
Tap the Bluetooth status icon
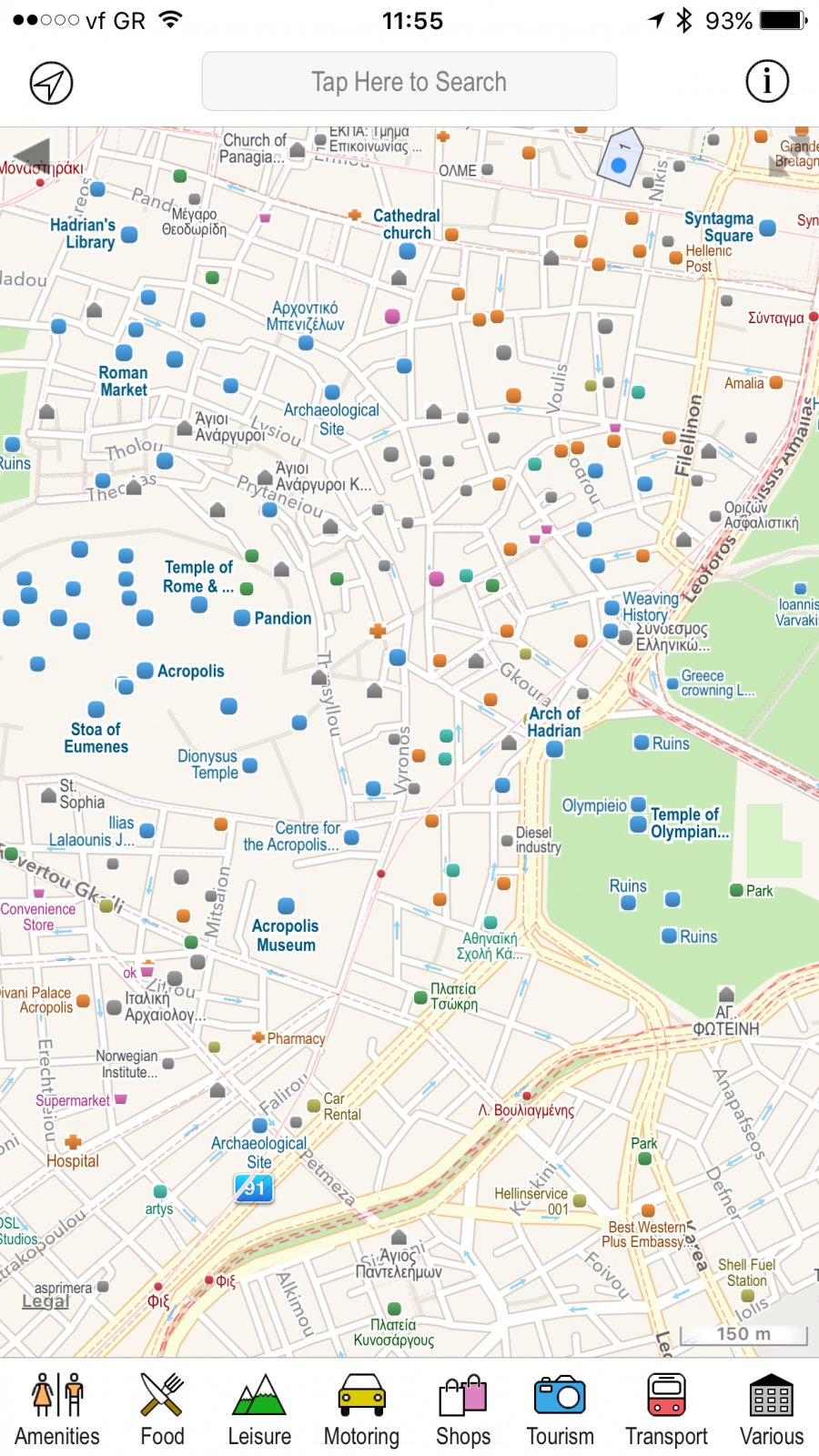(684, 20)
